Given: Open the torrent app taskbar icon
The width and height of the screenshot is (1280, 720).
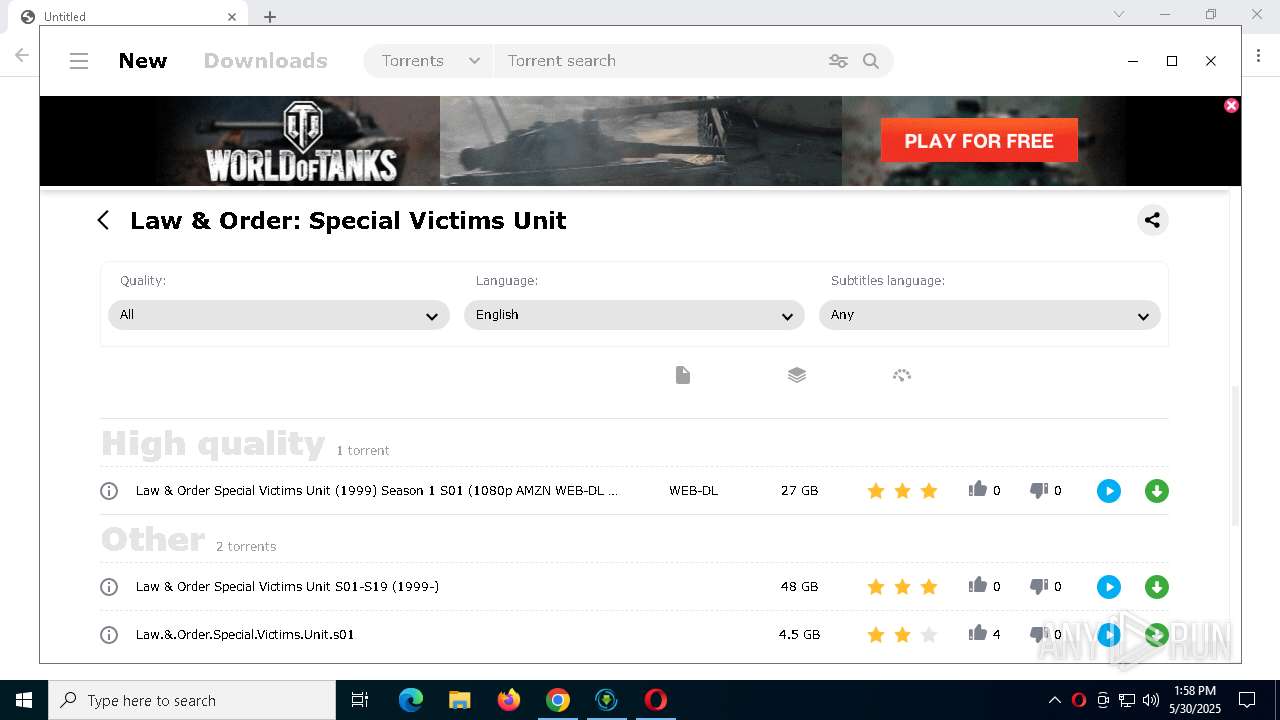Looking at the screenshot, I should click(606, 700).
